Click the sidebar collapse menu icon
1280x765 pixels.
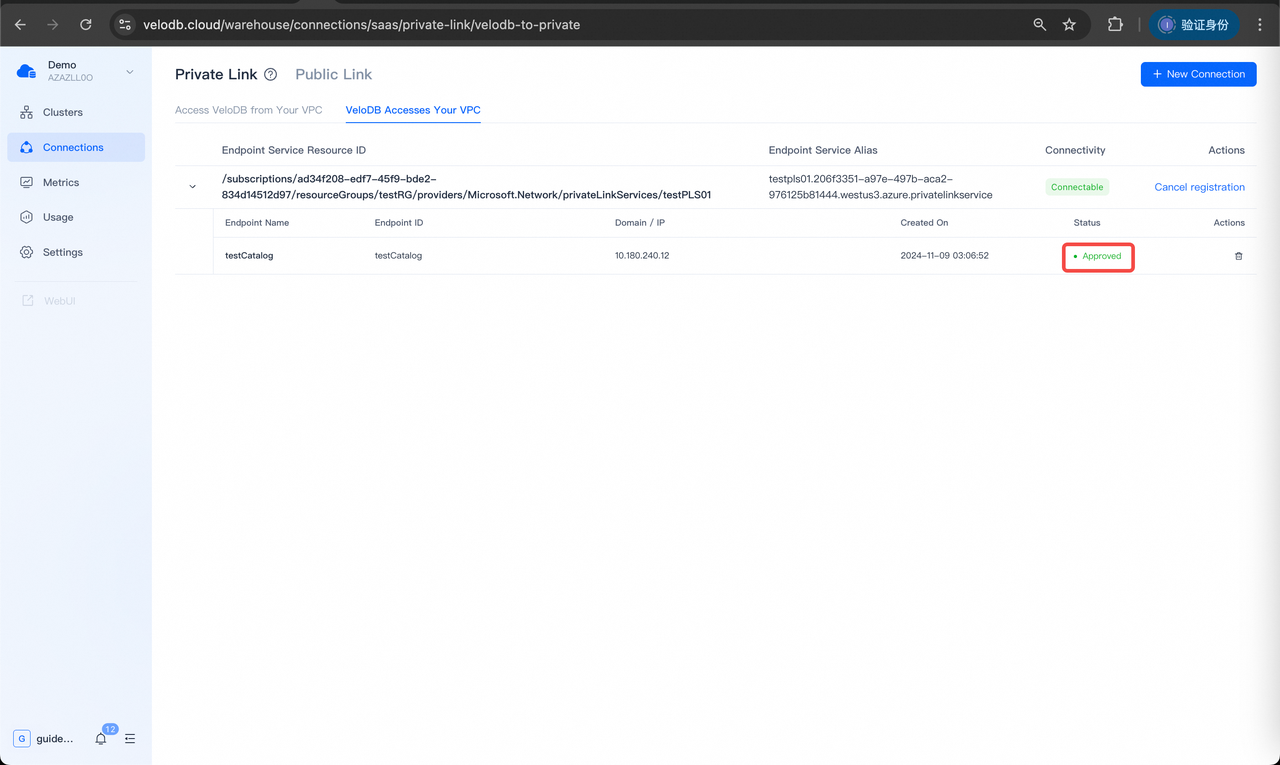coord(130,739)
